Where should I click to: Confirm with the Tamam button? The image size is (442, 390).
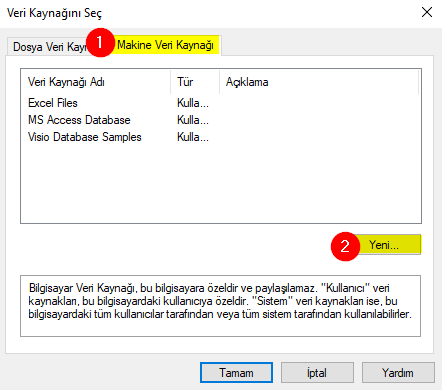point(236,373)
